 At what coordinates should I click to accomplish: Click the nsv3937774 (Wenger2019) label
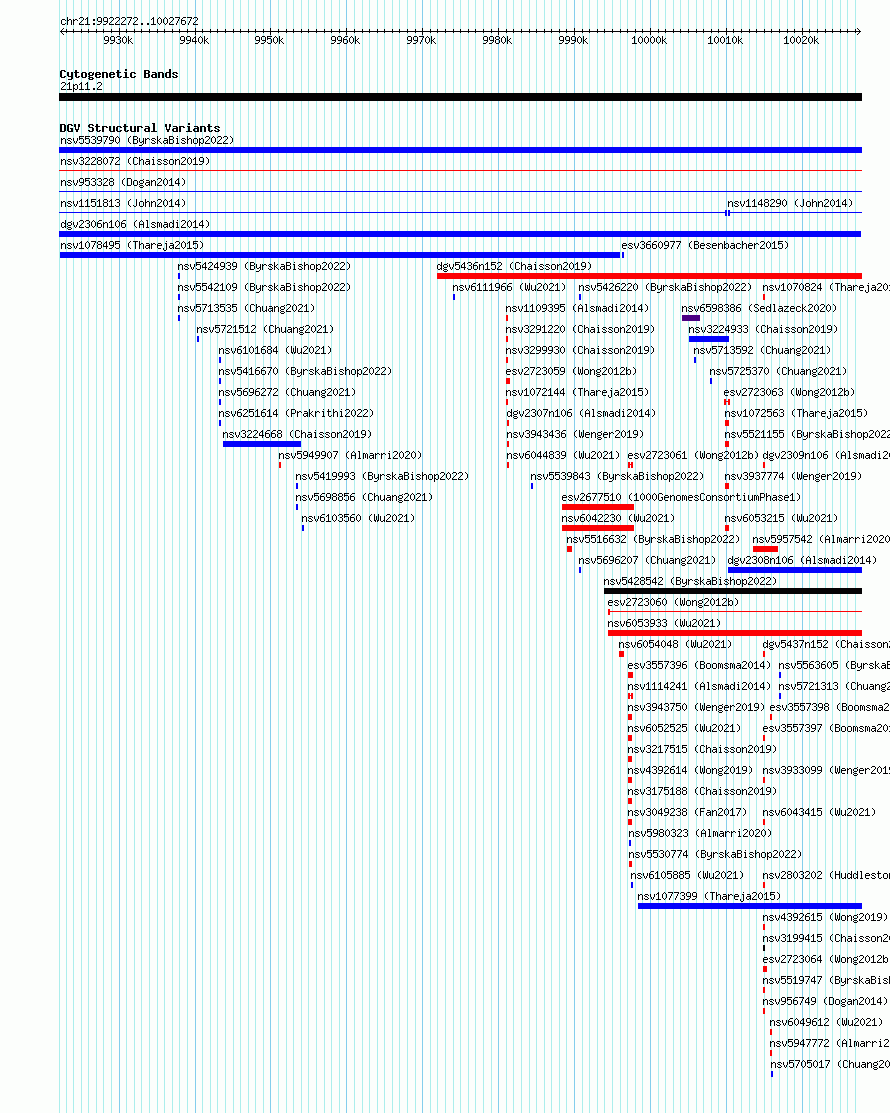pos(793,477)
